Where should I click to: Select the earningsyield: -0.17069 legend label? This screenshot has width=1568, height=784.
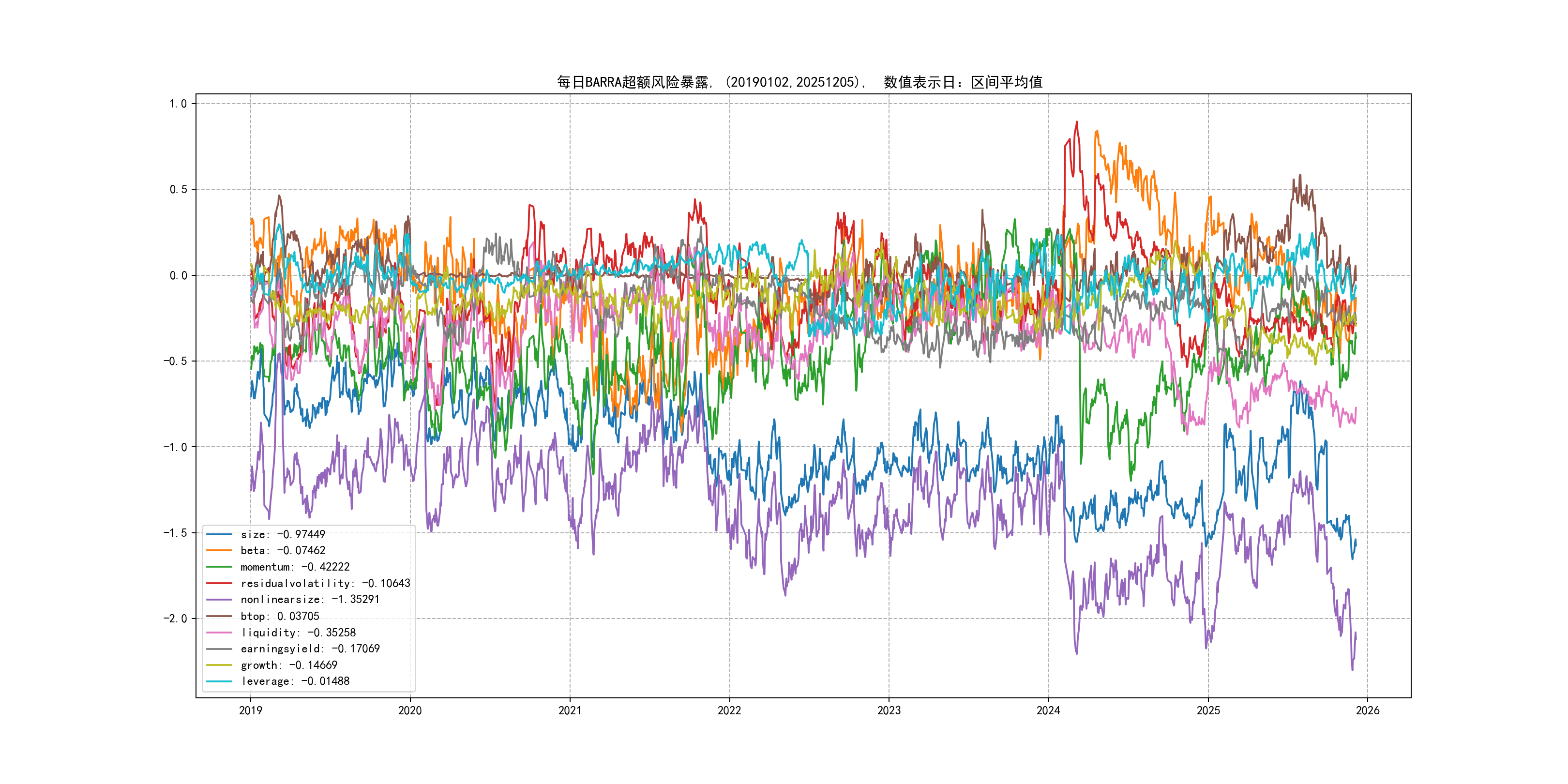[x=310, y=649]
